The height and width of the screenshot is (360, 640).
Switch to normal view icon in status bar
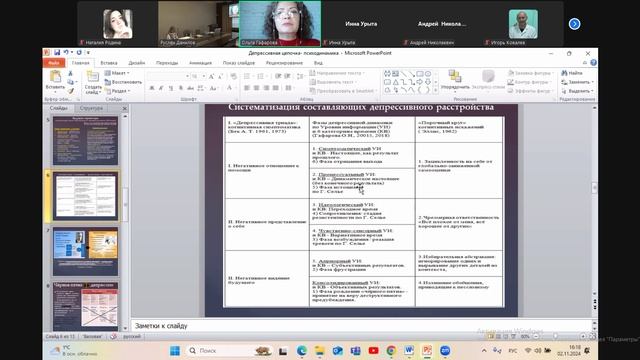coord(491,336)
